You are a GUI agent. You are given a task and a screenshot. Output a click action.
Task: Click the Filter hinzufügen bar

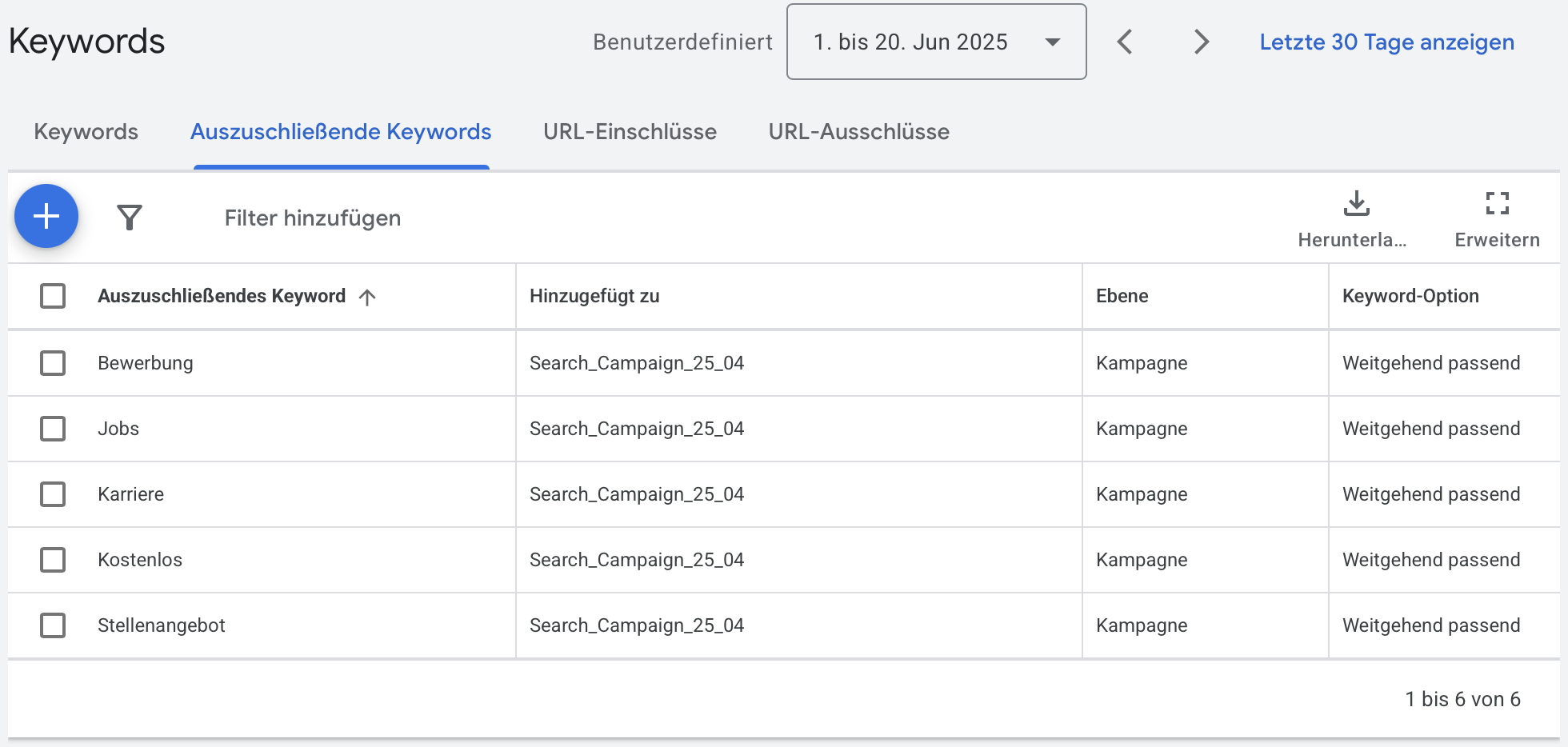click(x=312, y=218)
